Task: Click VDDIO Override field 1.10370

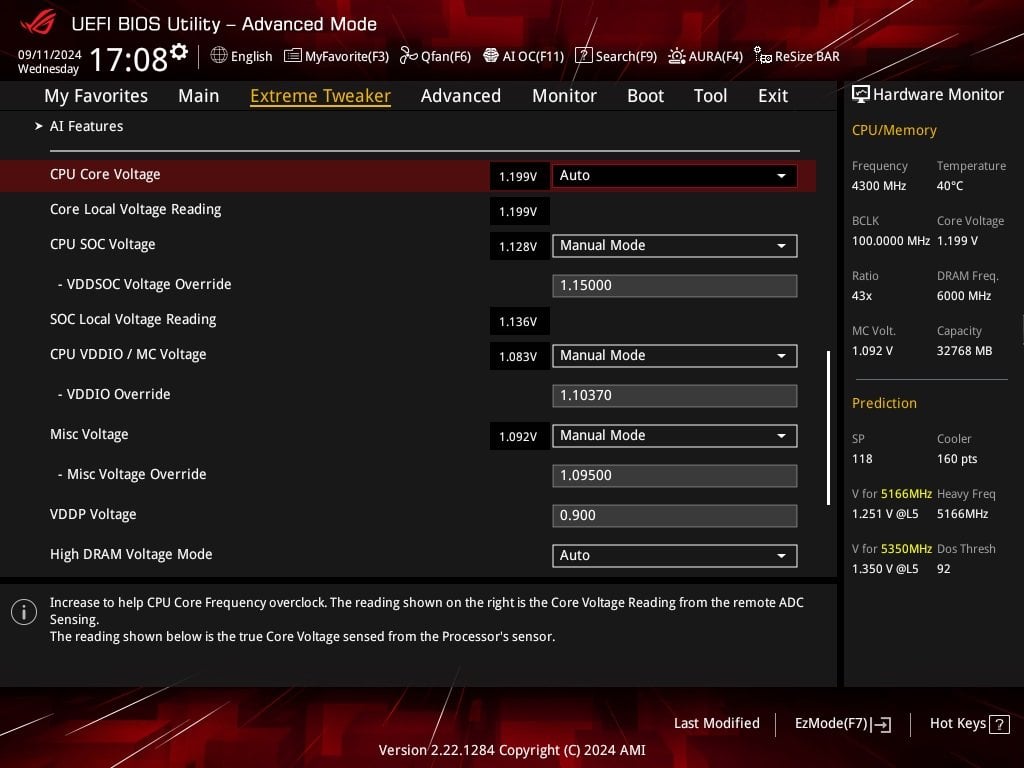Action: point(675,396)
